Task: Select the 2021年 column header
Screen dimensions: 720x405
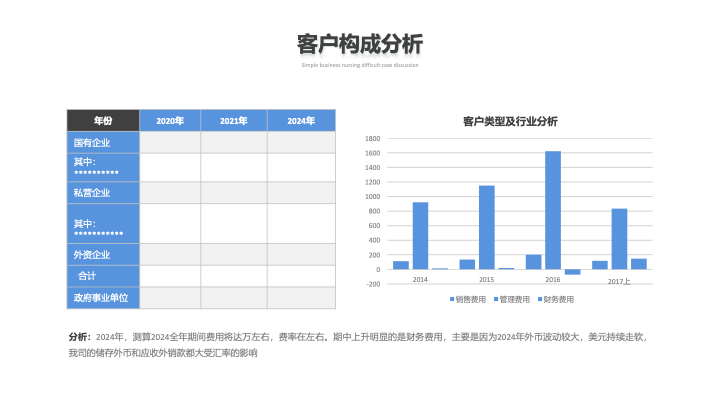Action: tap(234, 120)
